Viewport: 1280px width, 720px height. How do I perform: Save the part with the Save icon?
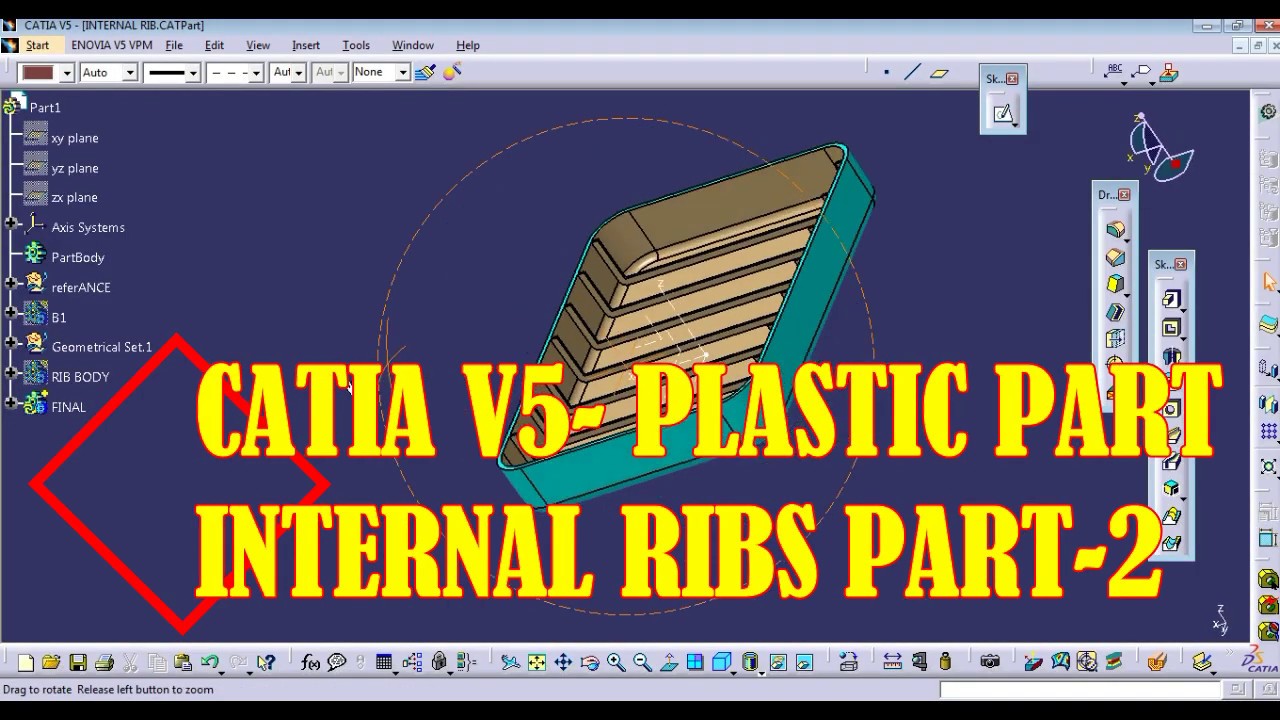pyautogui.click(x=77, y=662)
